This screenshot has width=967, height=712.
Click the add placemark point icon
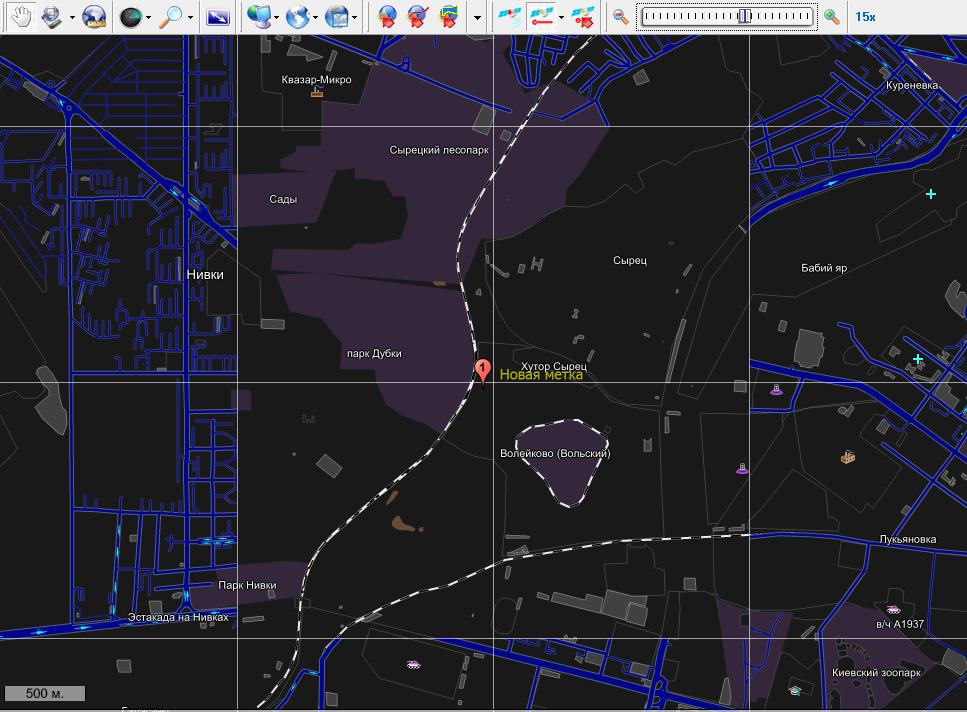pyautogui.click(x=388, y=17)
